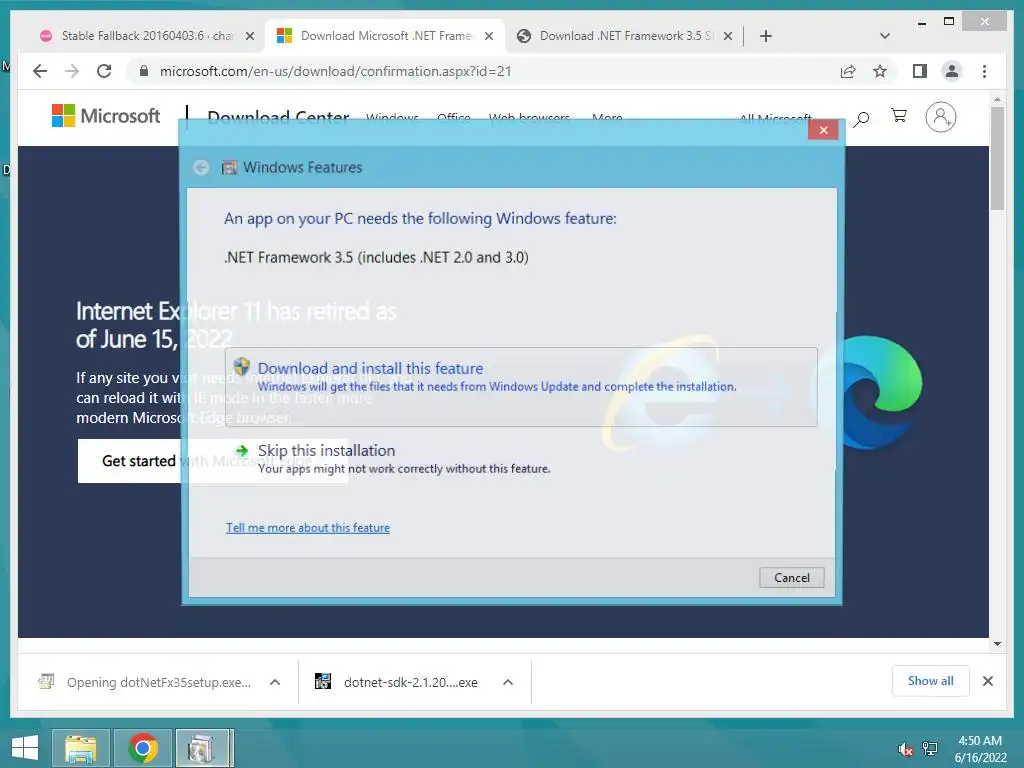Click the address bar URL
The image size is (1024, 768).
[x=335, y=71]
